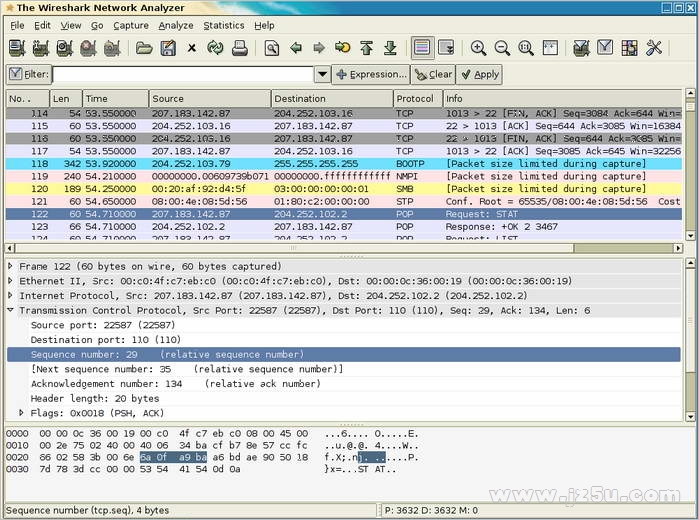
Task: Open the capture interfaces list icon
Action: click(x=17, y=48)
